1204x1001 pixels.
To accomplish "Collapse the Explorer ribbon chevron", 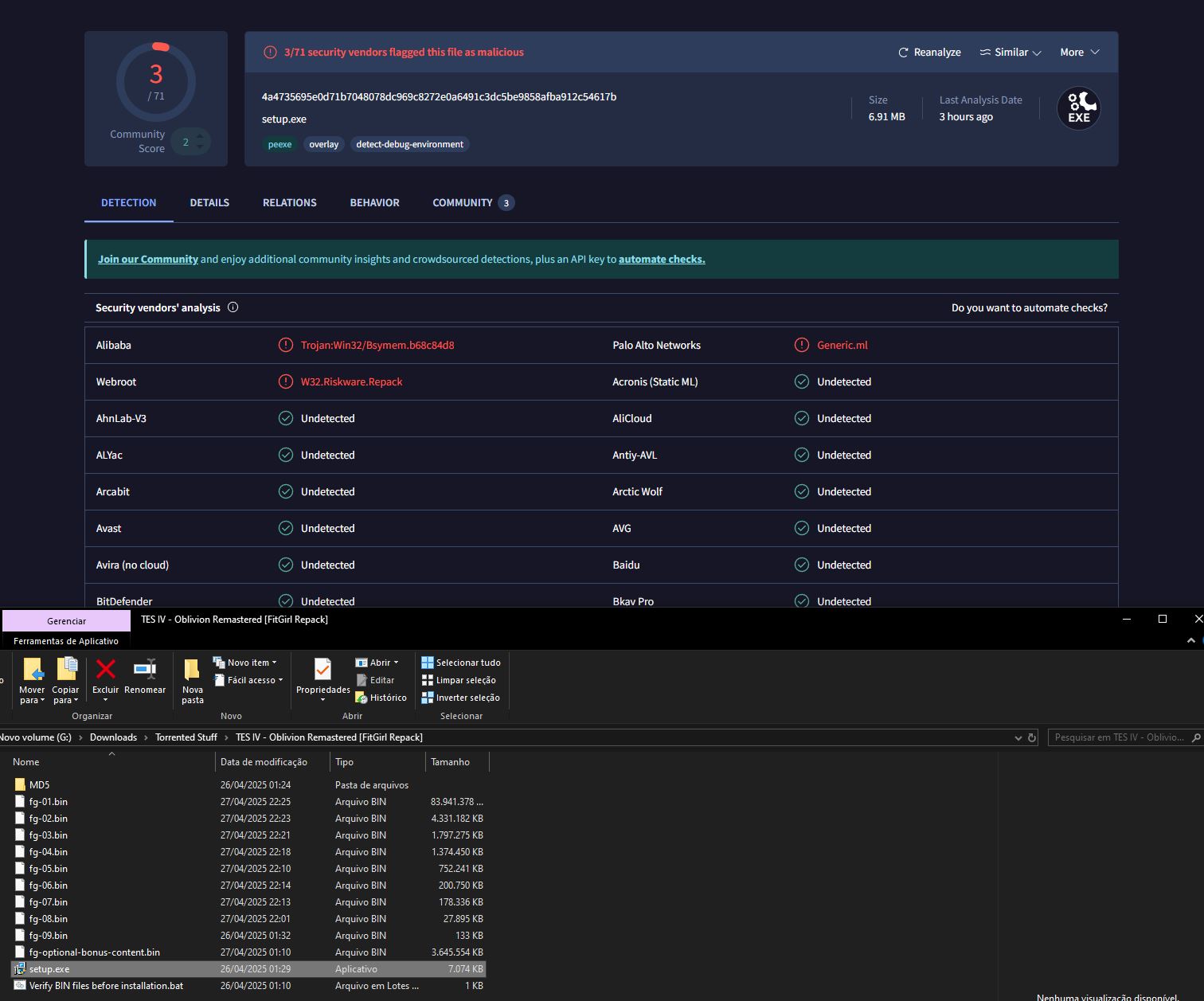I will 1191,640.
